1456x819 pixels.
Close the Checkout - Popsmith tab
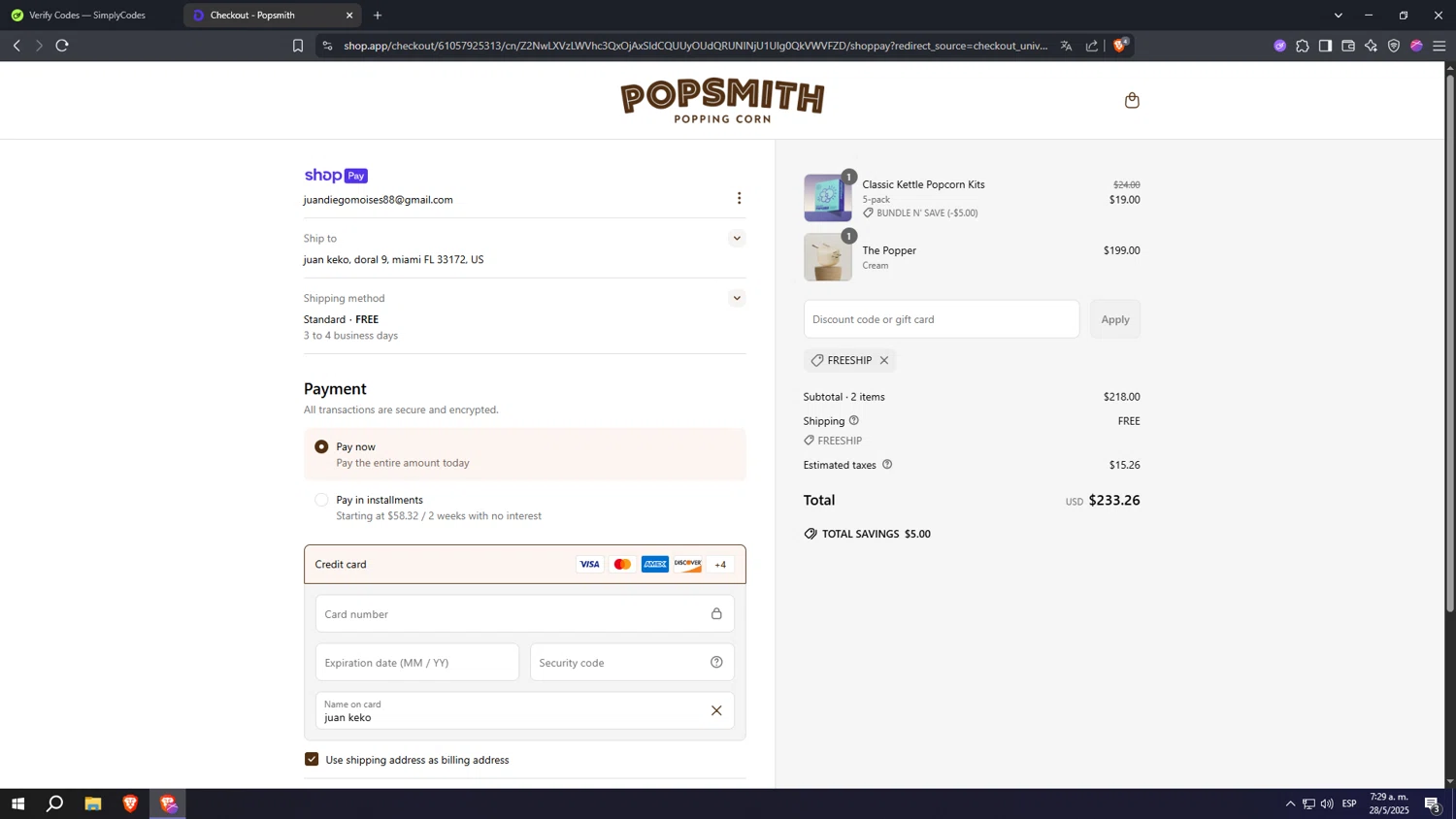tap(349, 16)
